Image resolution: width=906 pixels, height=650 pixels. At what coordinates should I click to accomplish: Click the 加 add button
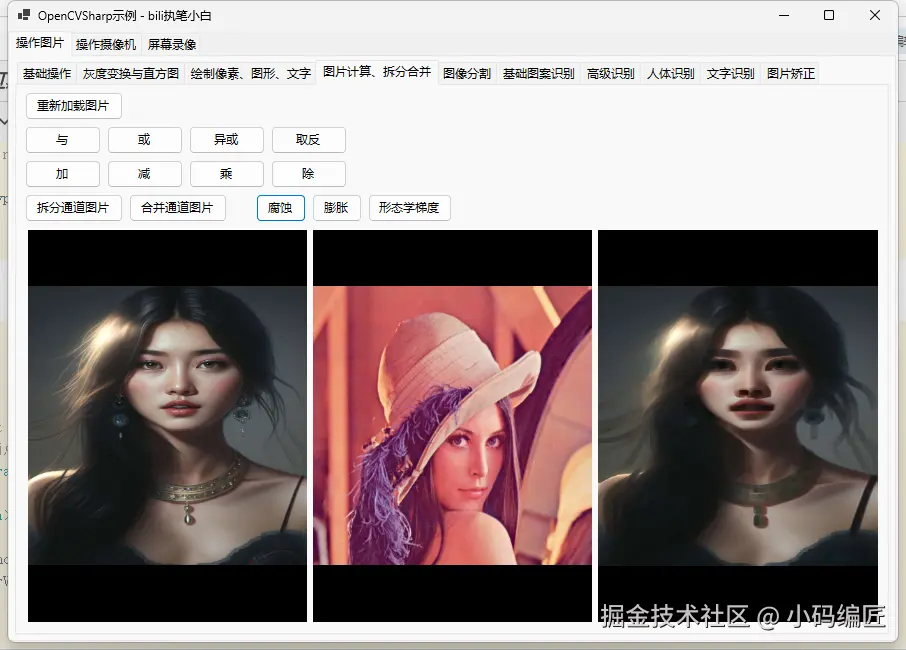click(x=62, y=174)
